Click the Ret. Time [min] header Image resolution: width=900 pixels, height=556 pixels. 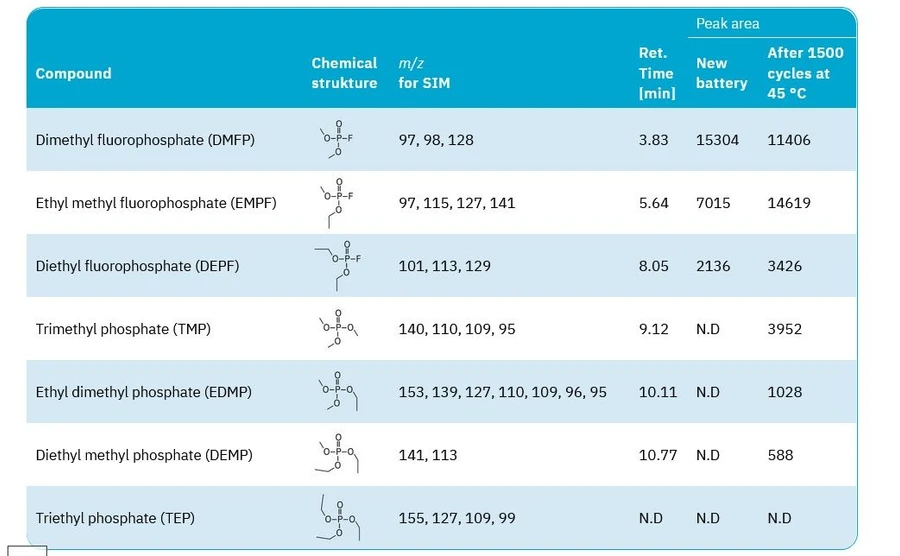657,73
